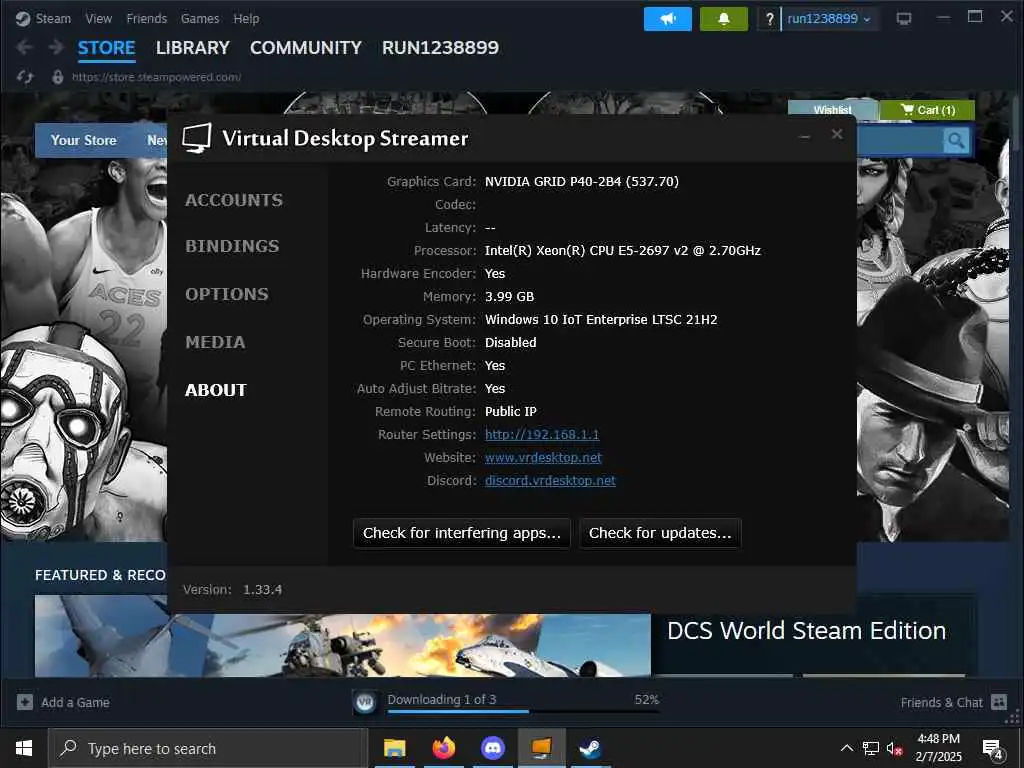Reload the Steam store page
This screenshot has height=768, width=1024.
pos(25,77)
